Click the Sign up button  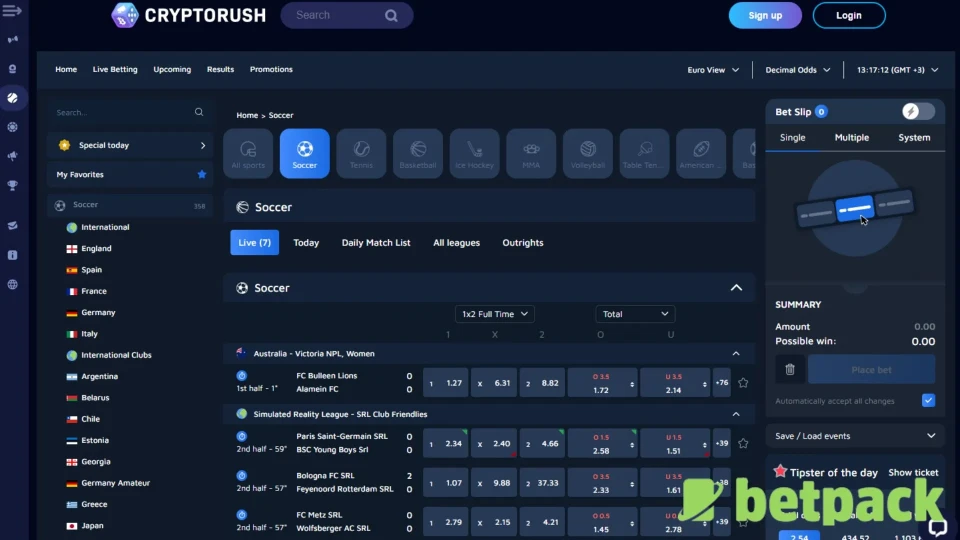click(x=765, y=15)
